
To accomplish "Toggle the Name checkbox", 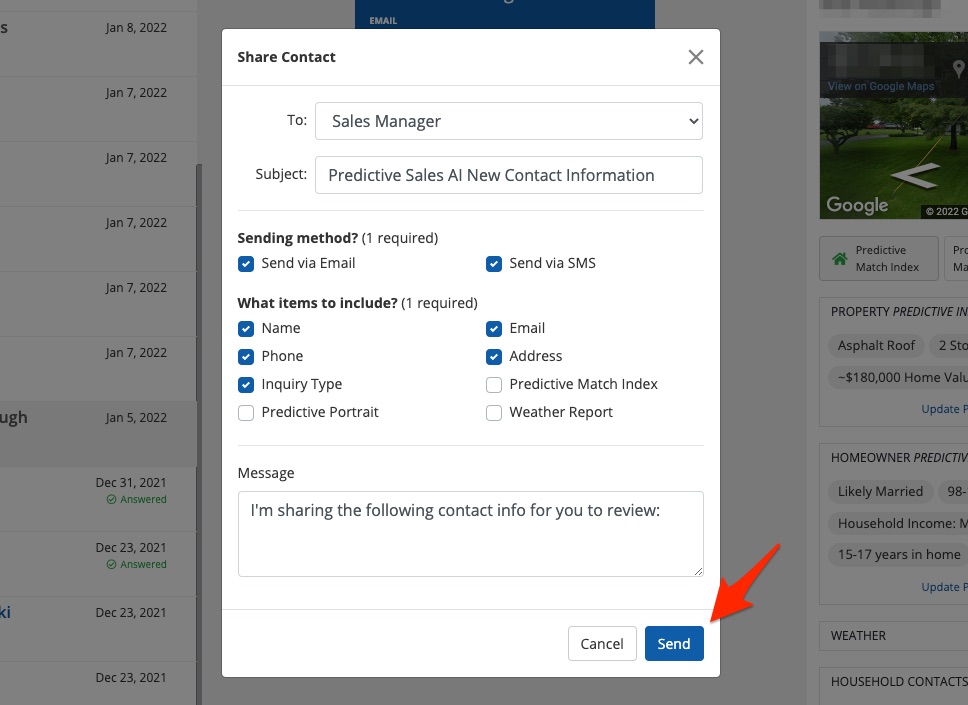I will point(246,329).
